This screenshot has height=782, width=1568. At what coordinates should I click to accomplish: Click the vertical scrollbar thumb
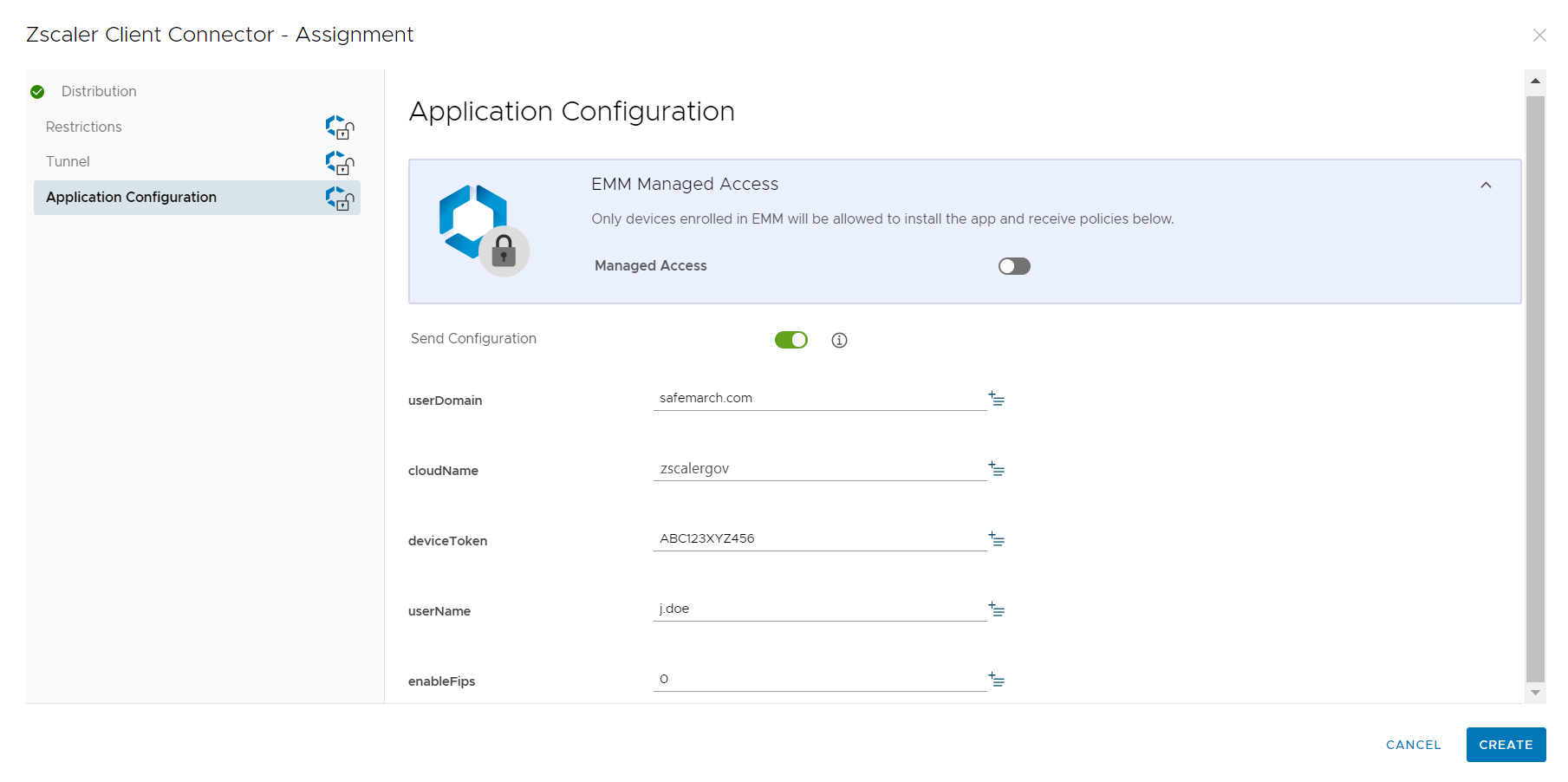(x=1535, y=388)
